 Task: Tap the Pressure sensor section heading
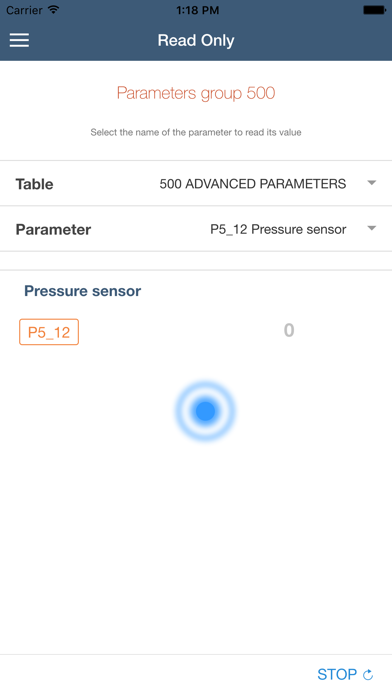tap(83, 291)
